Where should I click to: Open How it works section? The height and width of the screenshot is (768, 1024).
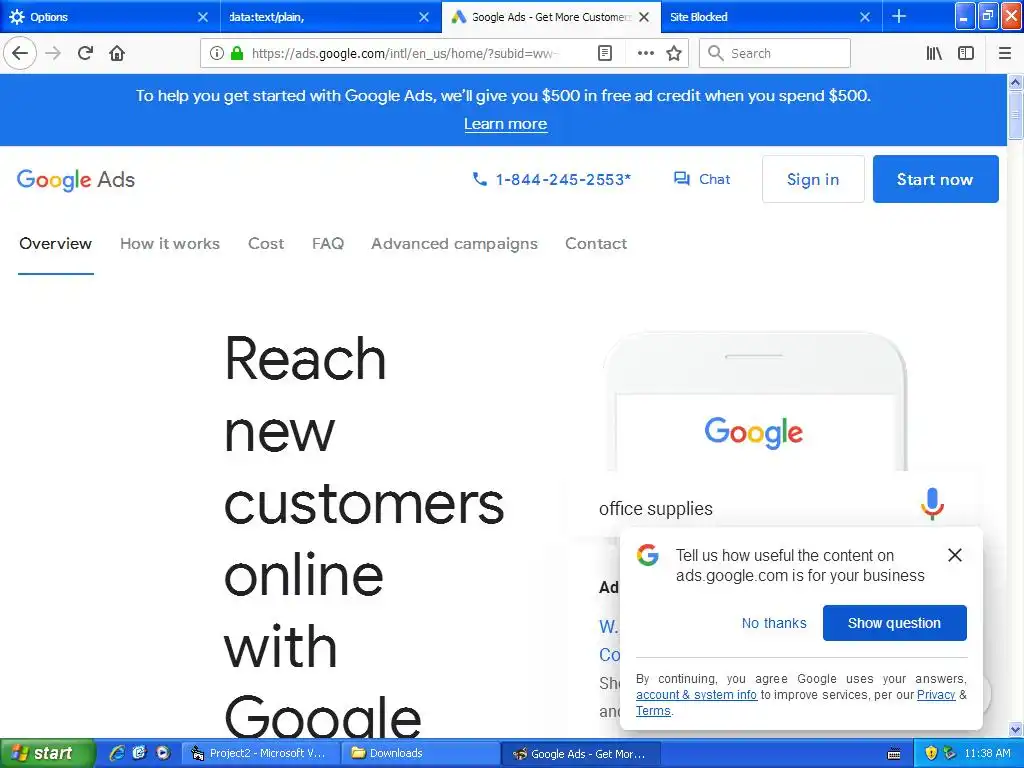[170, 244]
